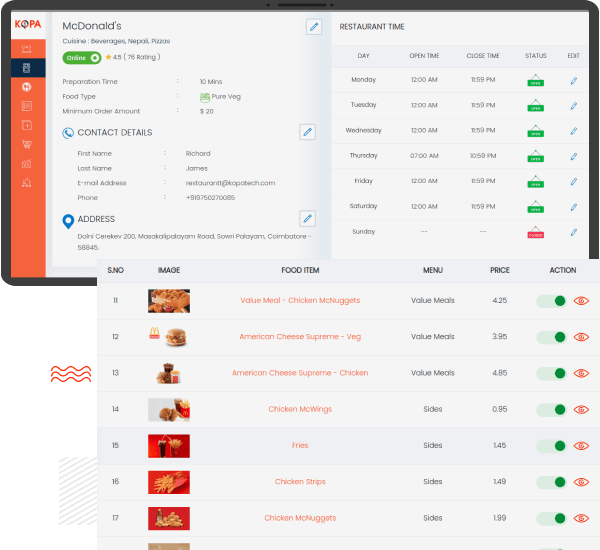View Chicken Strips using eye icon
The height and width of the screenshot is (550, 600).
pos(581,482)
